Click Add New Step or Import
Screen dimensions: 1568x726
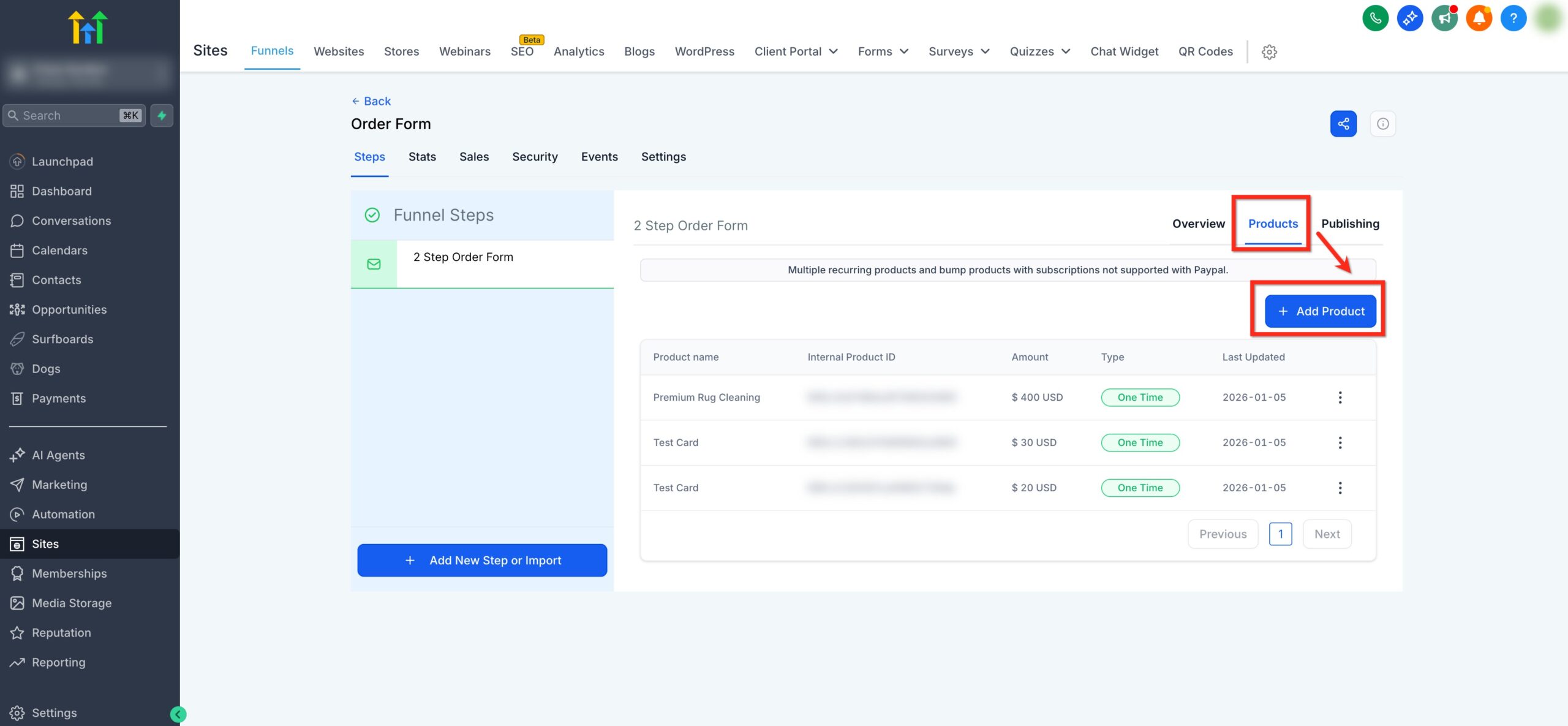[481, 560]
